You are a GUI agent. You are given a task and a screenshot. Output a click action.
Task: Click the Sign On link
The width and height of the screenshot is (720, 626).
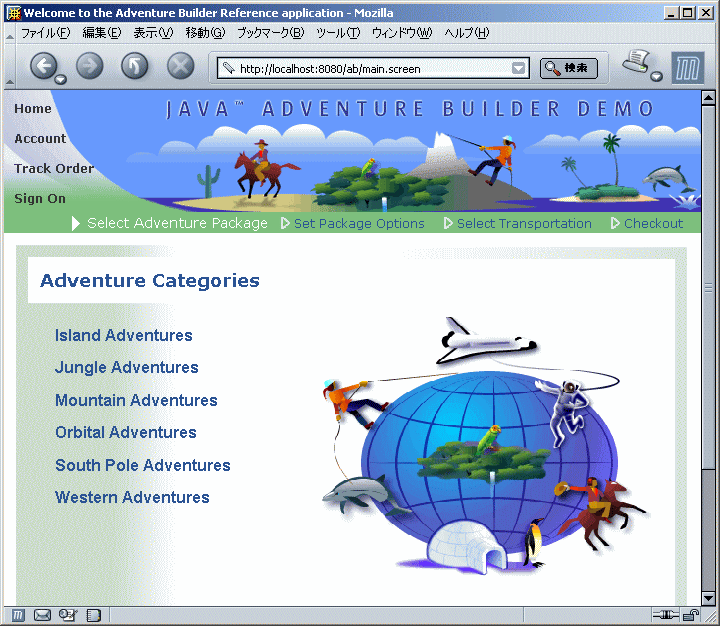[39, 198]
